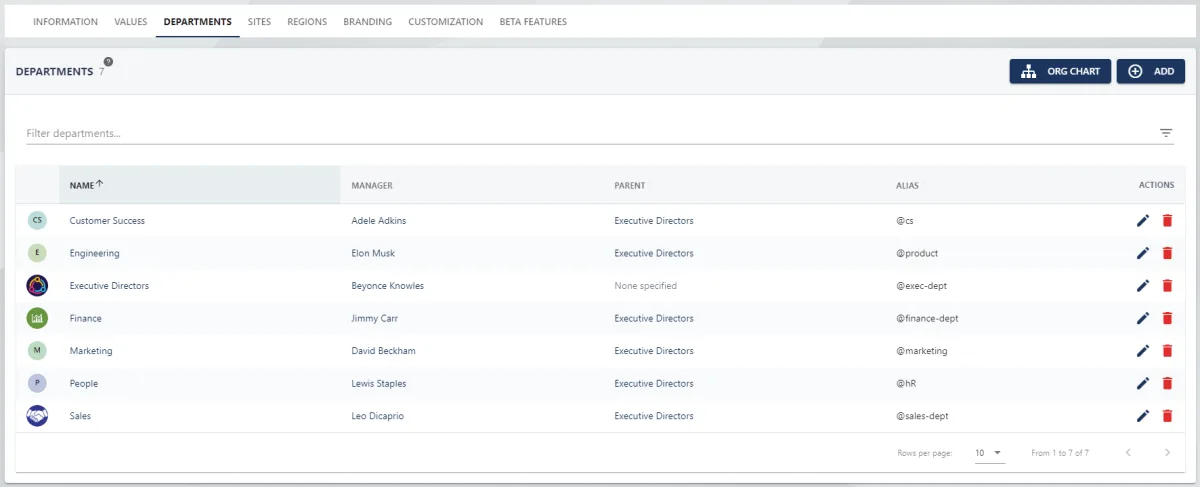Edit the Executive Directors department
This screenshot has height=487, width=1200.
[1143, 286]
